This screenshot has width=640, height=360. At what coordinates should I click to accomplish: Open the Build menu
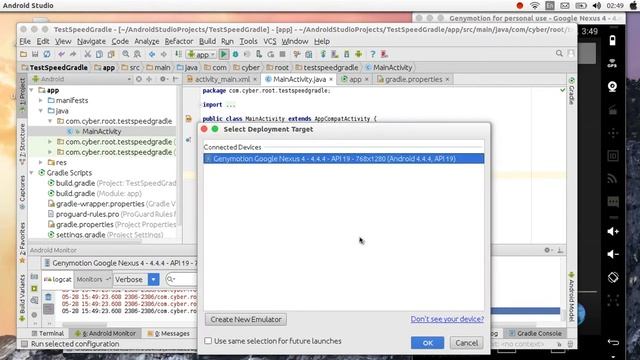[x=207, y=41]
